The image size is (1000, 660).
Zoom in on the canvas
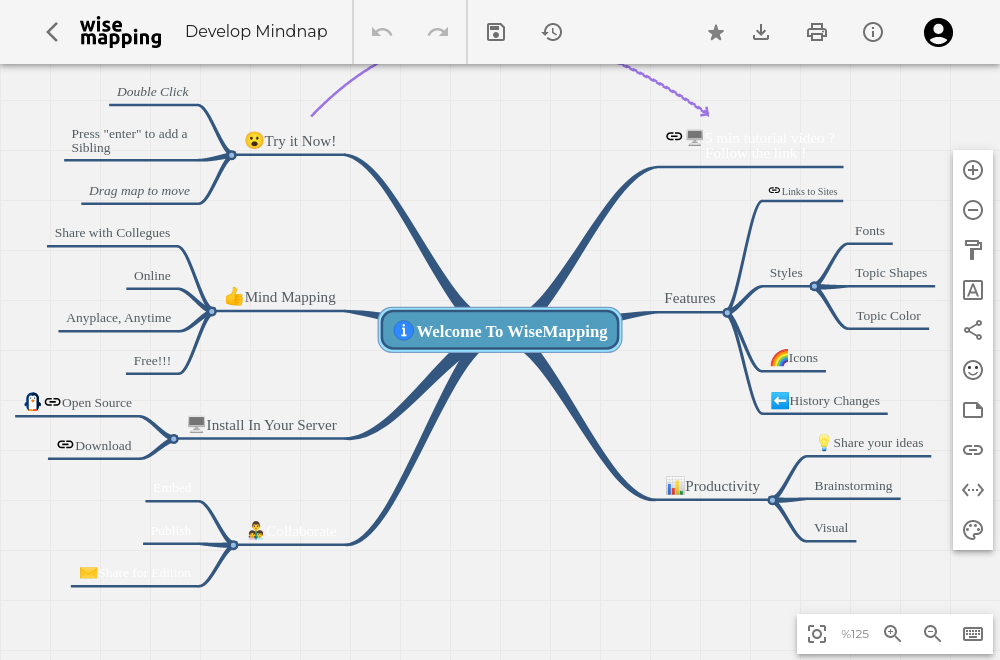892,633
